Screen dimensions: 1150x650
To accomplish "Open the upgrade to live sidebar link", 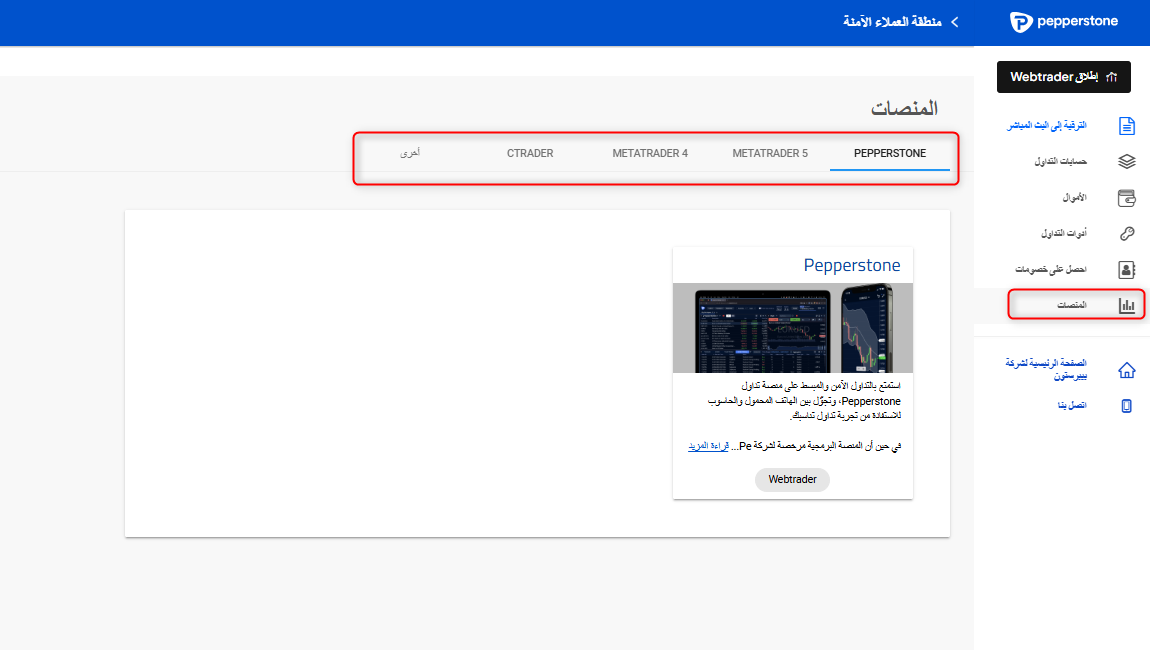I will (1047, 125).
